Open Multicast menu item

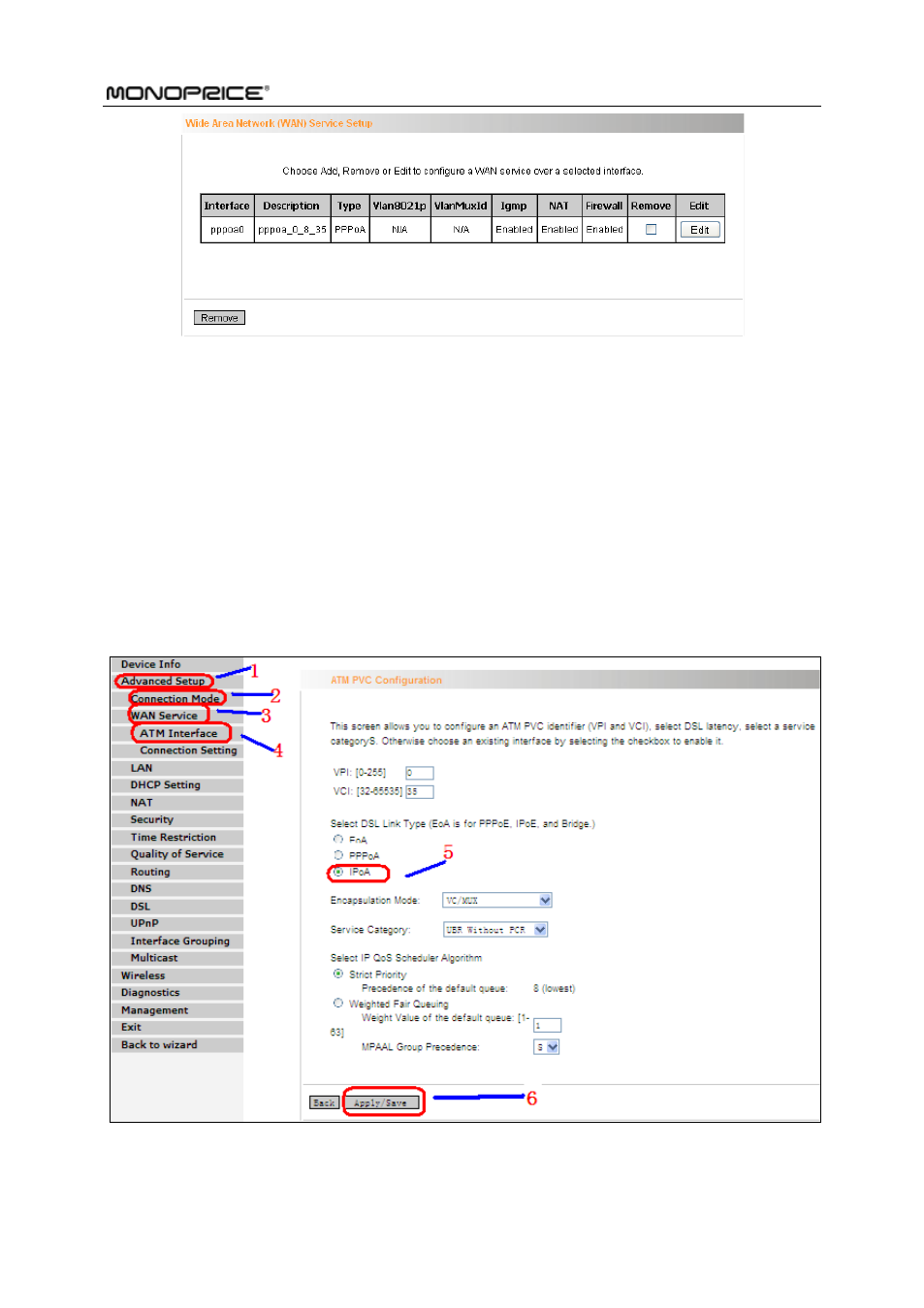coord(154,958)
